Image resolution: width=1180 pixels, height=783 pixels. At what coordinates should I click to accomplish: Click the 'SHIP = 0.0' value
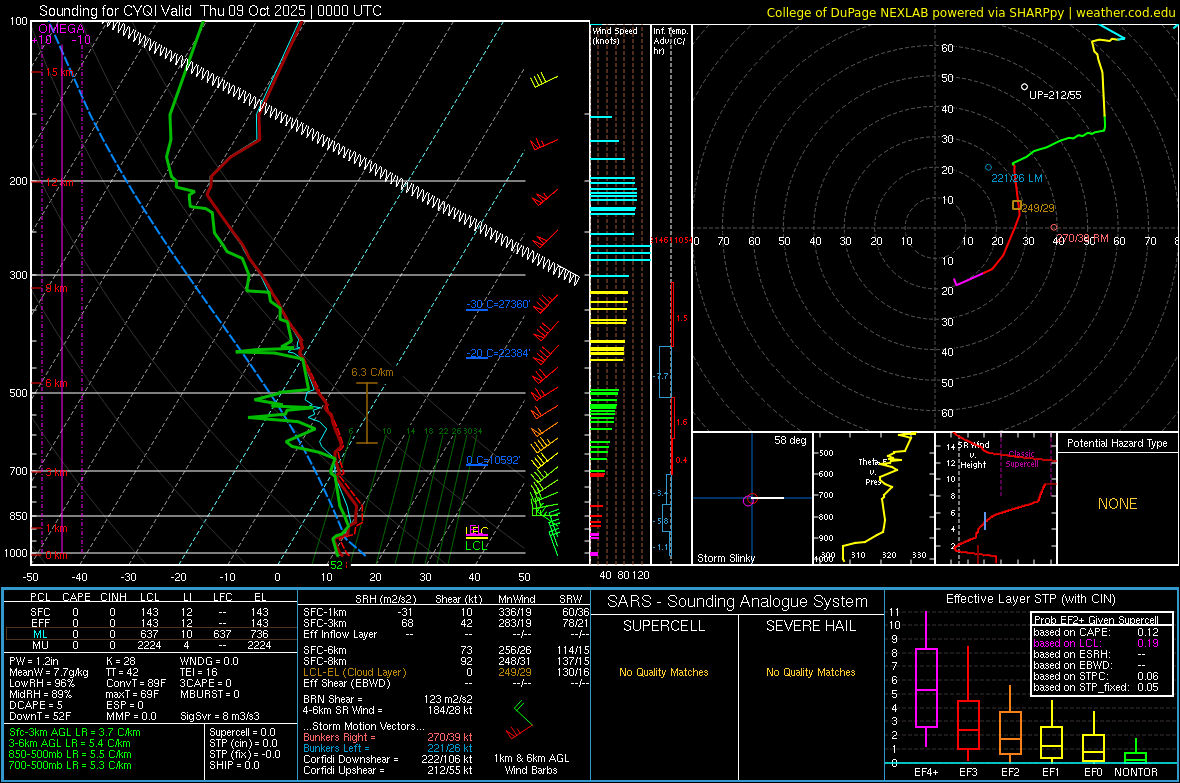click(234, 765)
